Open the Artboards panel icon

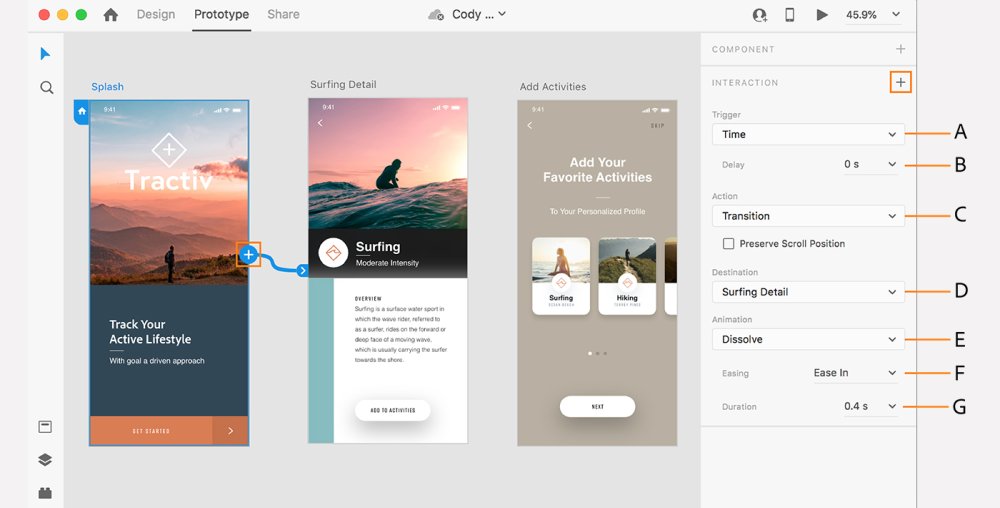45,427
